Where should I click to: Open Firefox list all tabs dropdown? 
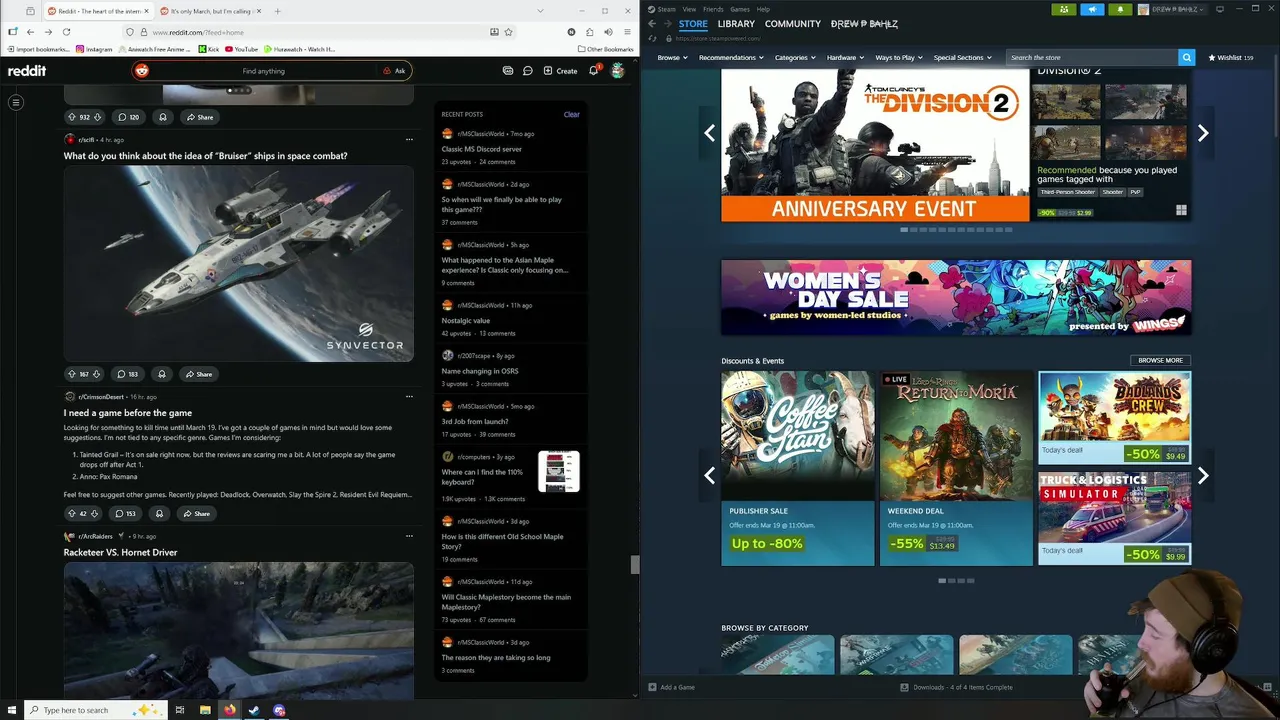[541, 11]
